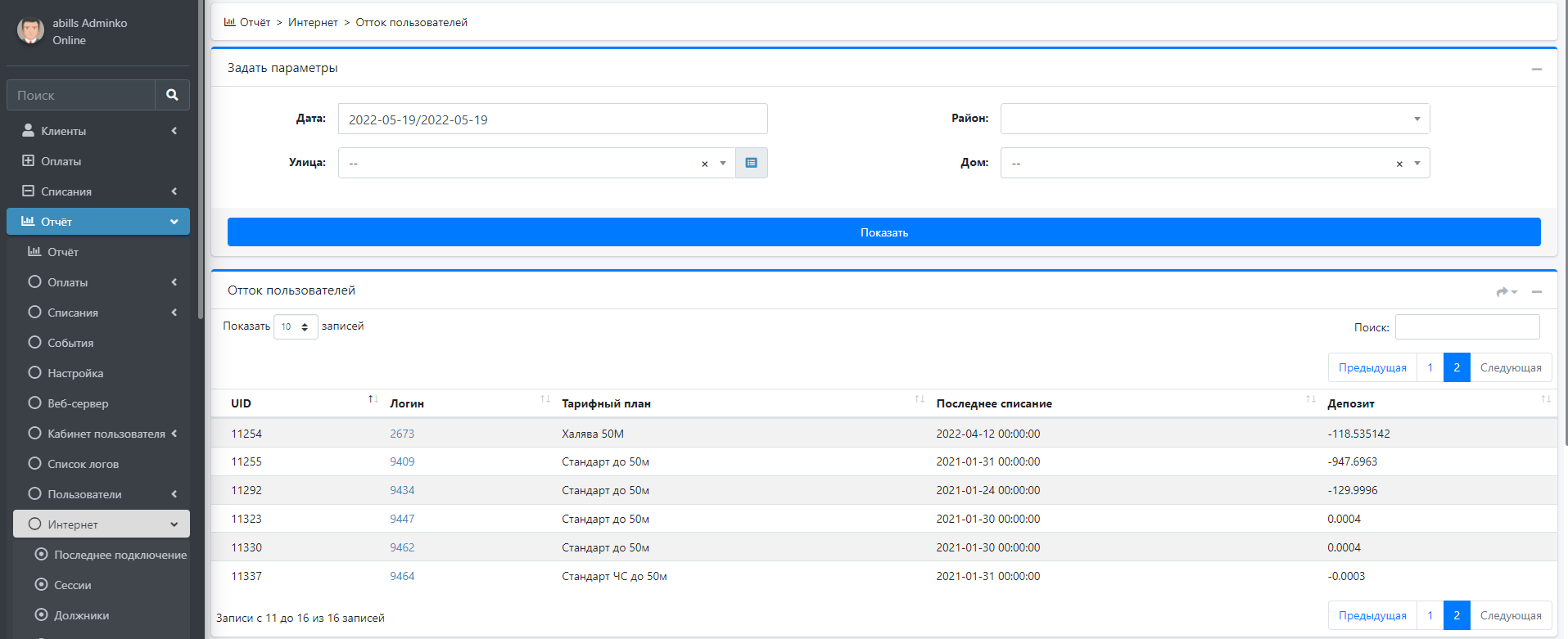Sort table by UID column arrows
The image size is (1568, 639).
[x=373, y=400]
